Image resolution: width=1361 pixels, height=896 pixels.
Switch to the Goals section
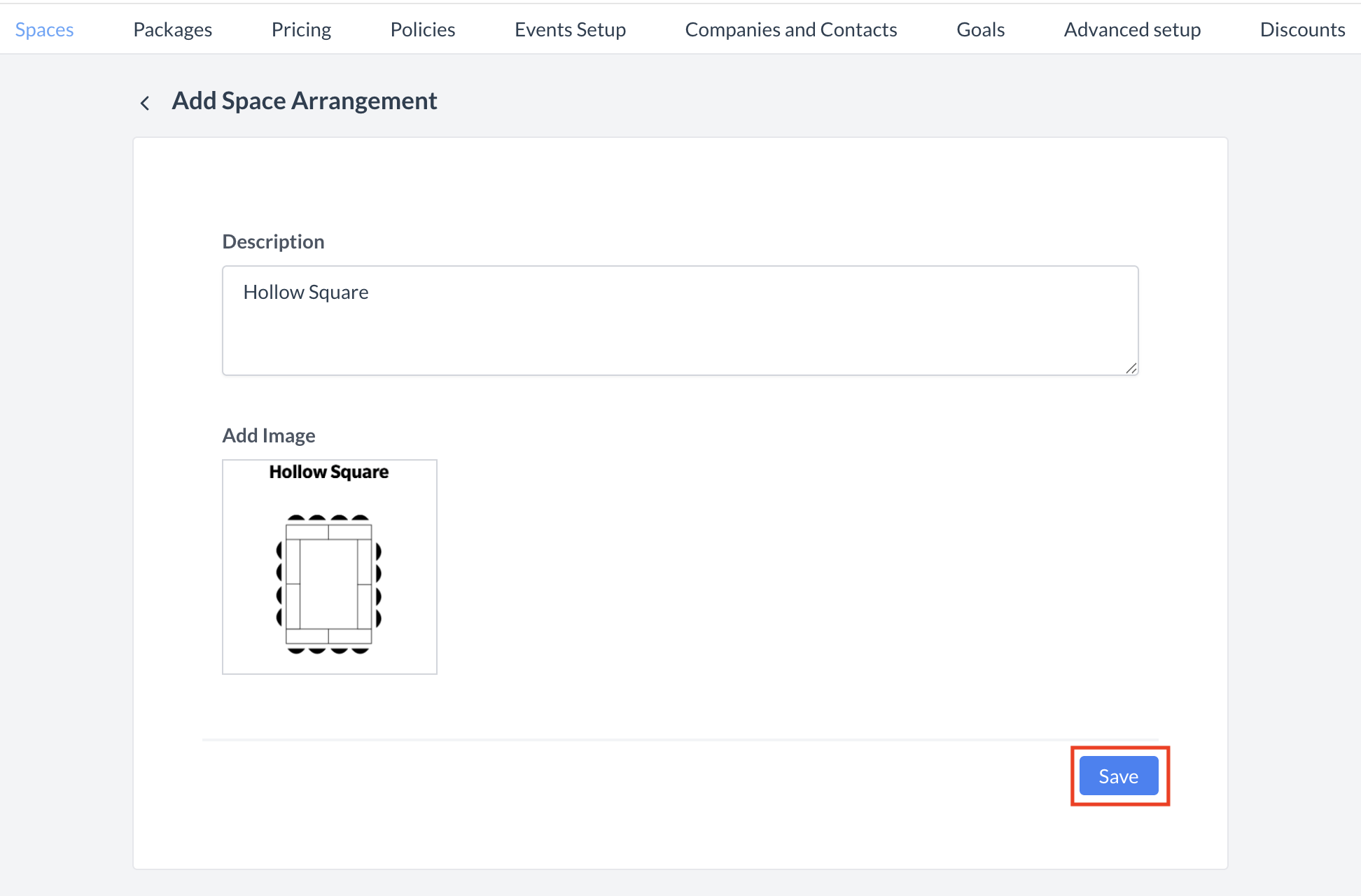pyautogui.click(x=980, y=29)
